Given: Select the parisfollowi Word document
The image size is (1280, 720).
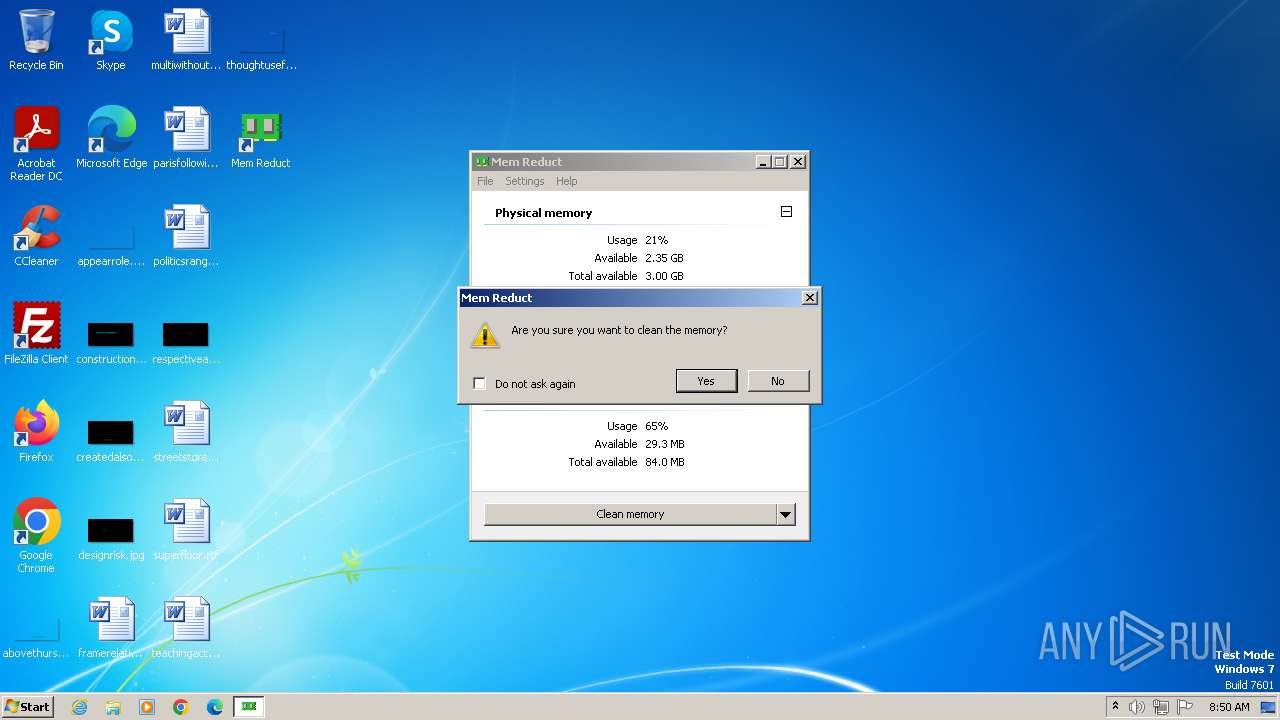Looking at the screenshot, I should pyautogui.click(x=186, y=138).
